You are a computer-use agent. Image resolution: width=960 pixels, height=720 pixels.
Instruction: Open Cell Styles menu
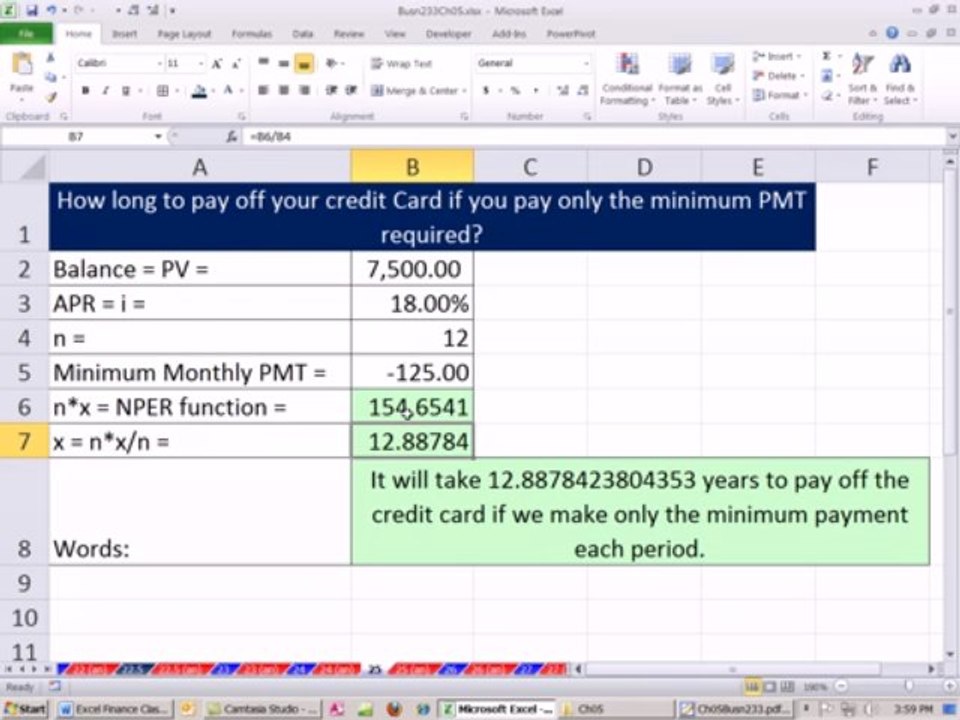723,78
